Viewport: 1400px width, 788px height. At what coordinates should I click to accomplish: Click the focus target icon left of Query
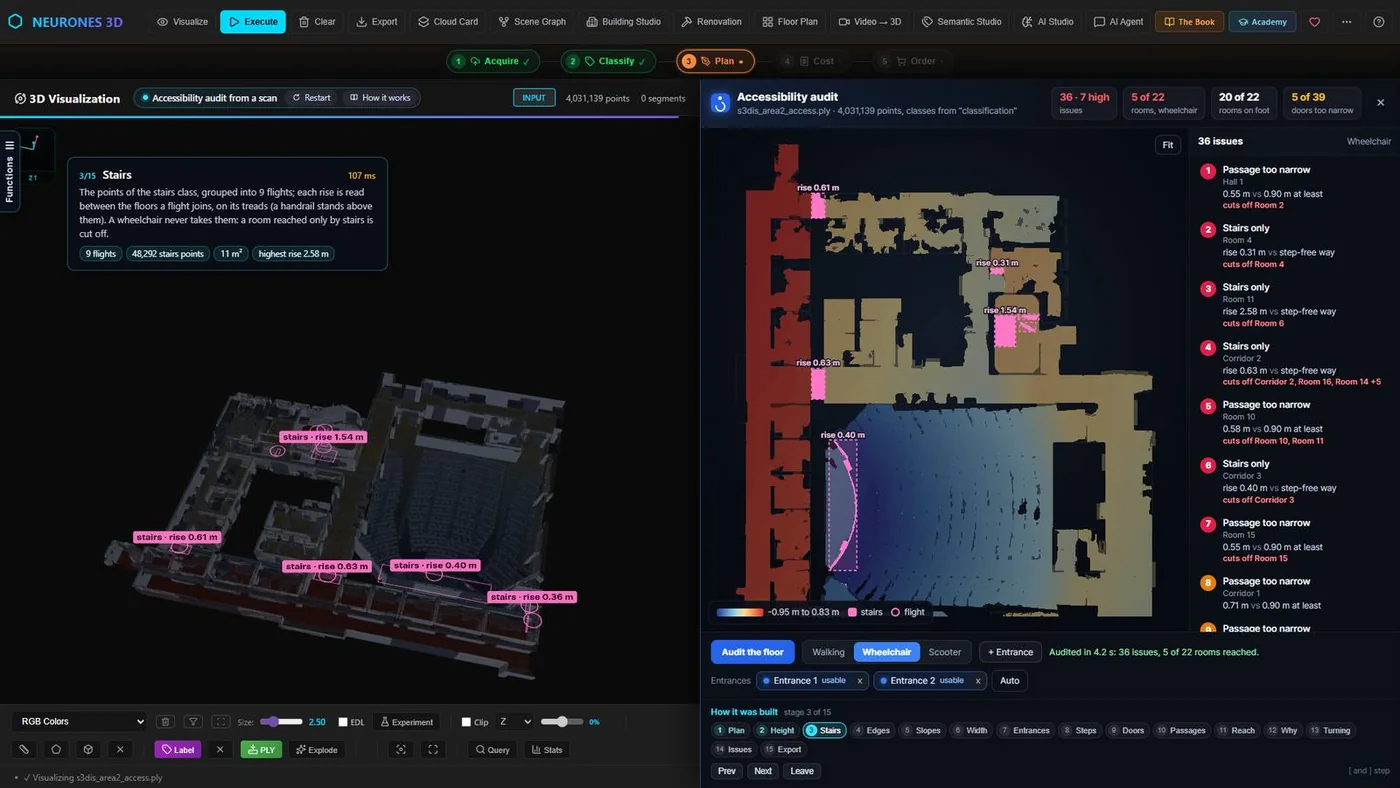coord(401,749)
